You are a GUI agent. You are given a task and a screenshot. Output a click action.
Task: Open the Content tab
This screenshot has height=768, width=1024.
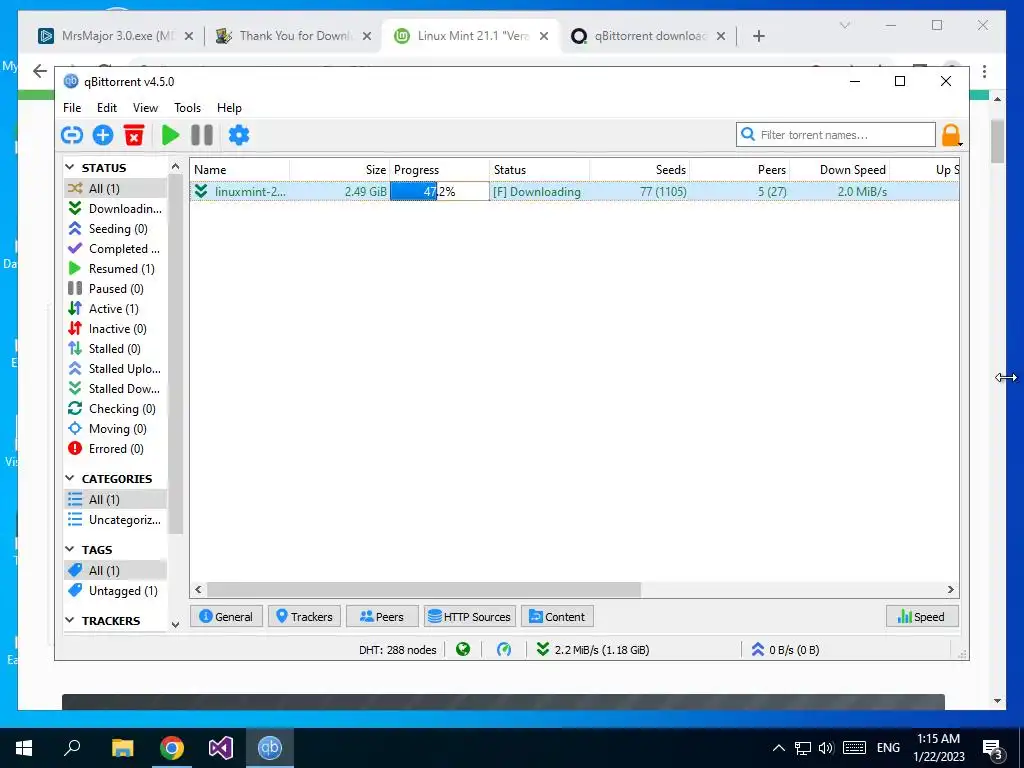[557, 616]
